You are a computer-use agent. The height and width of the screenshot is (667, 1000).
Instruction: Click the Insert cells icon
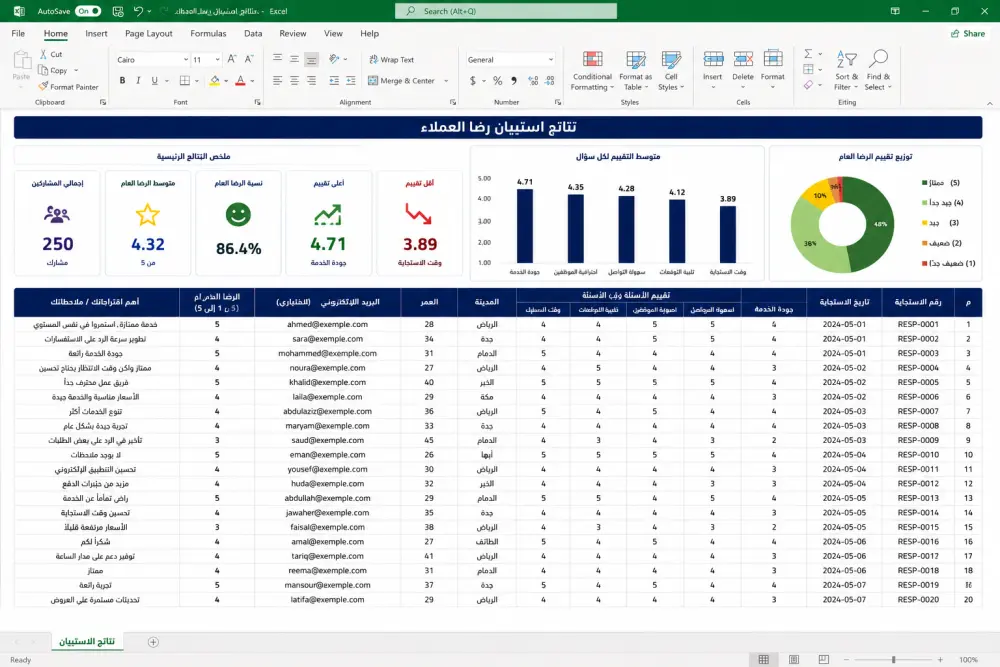coord(713,59)
